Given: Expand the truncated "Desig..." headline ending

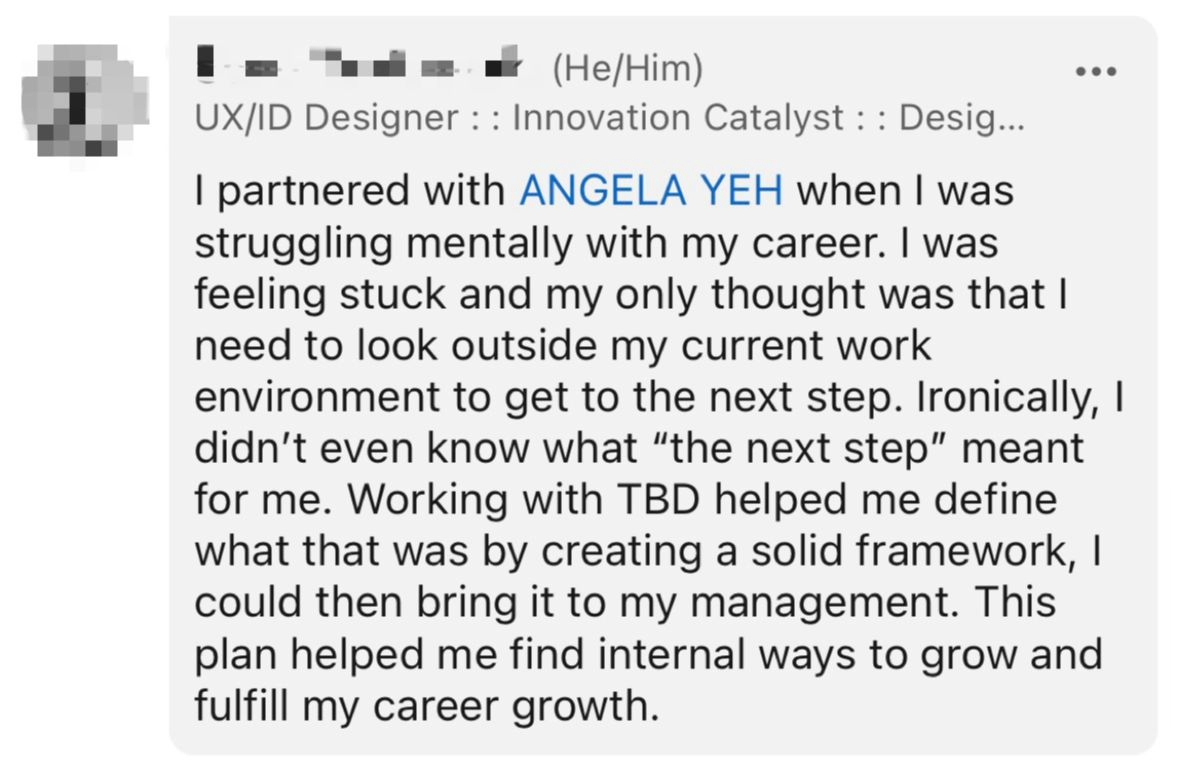Looking at the screenshot, I should point(962,118).
